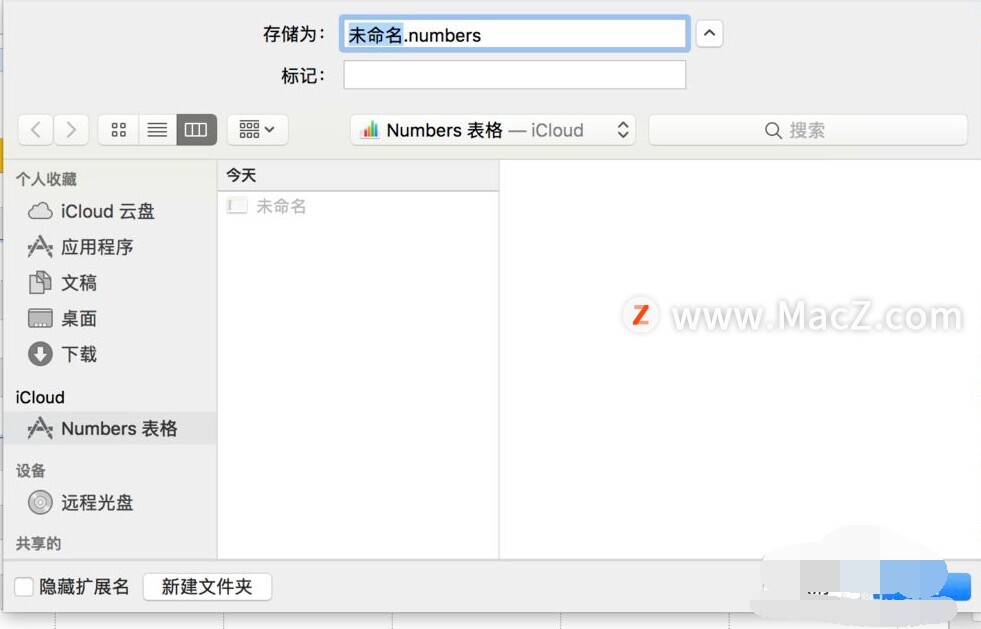Click the applications icon beside 应用程序
The height and width of the screenshot is (629, 981).
click(x=40, y=247)
